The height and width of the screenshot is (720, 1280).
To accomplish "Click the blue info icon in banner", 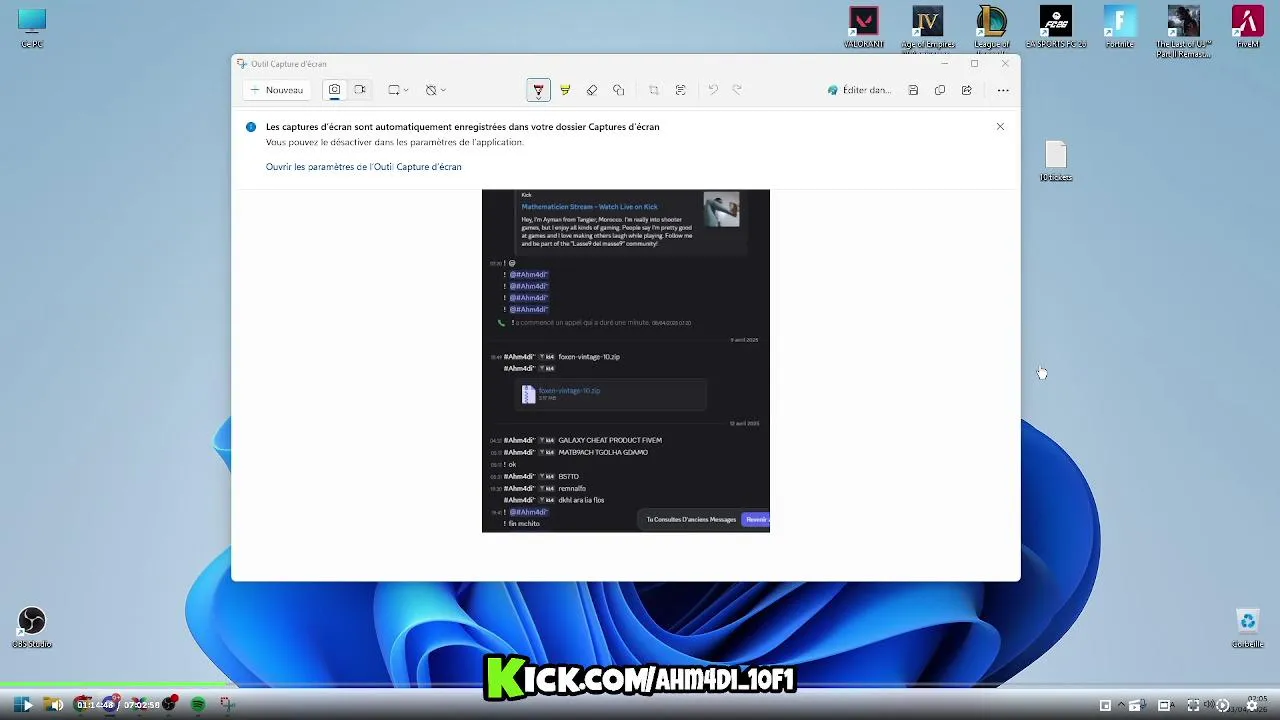I will (x=251, y=127).
